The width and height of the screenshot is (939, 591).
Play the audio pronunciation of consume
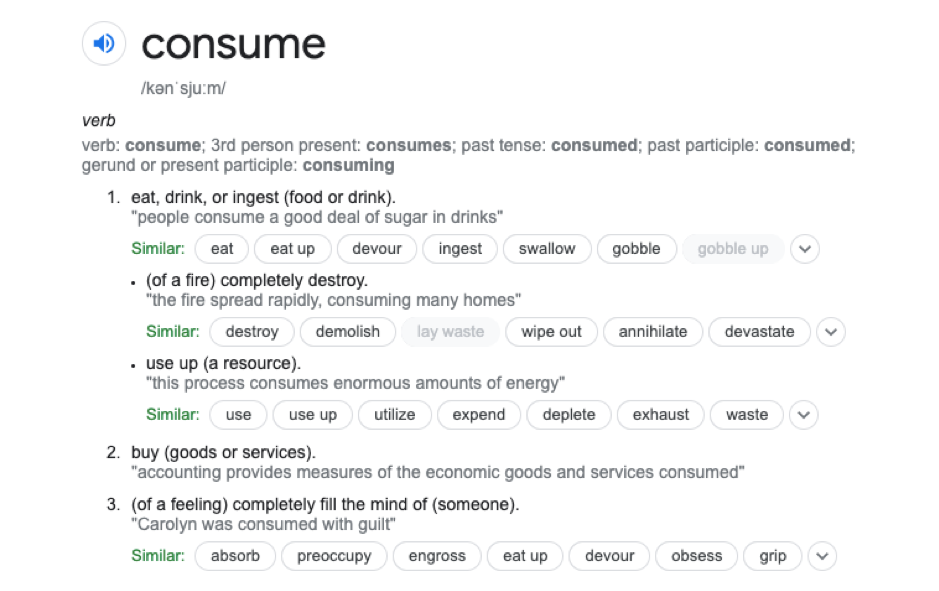pos(104,44)
